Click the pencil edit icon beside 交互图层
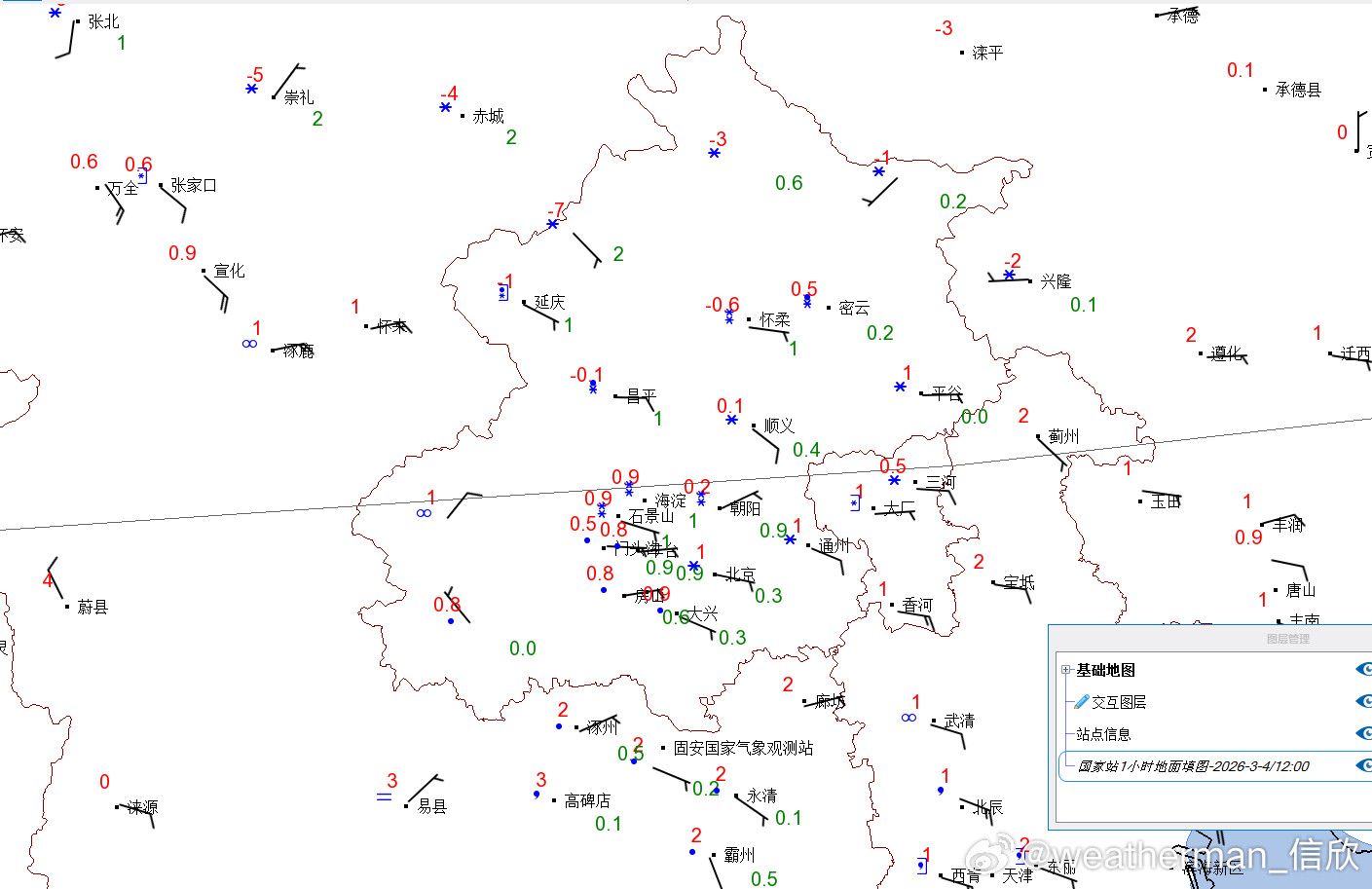 (1081, 701)
